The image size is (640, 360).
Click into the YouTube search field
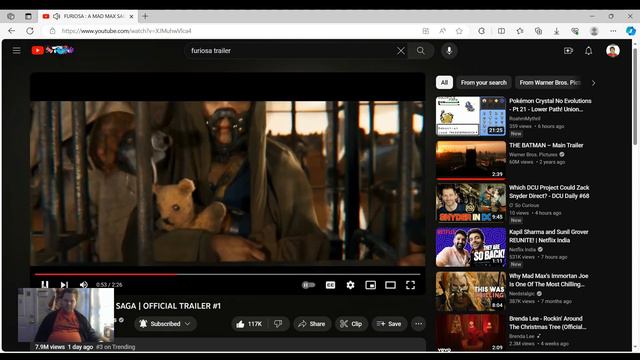click(292, 51)
